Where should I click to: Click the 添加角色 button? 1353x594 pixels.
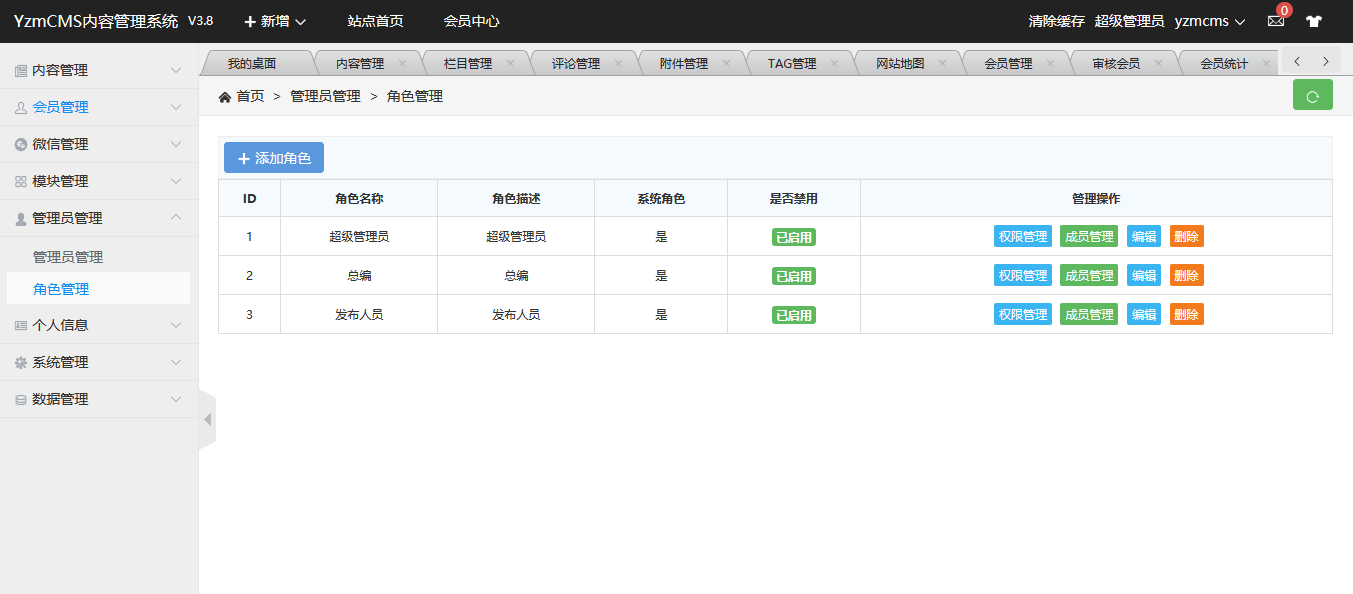click(274, 158)
